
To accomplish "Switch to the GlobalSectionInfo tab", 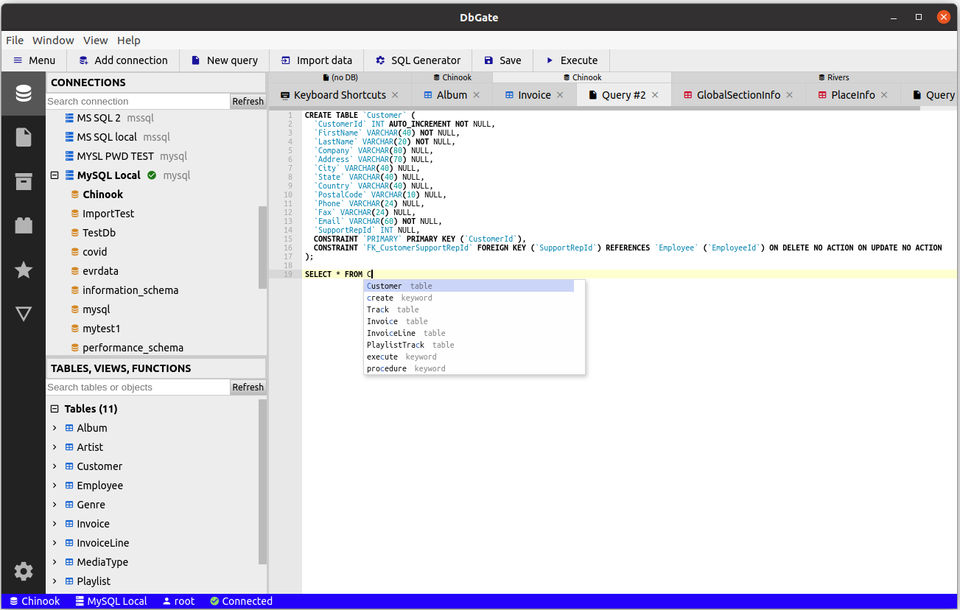I will click(738, 95).
